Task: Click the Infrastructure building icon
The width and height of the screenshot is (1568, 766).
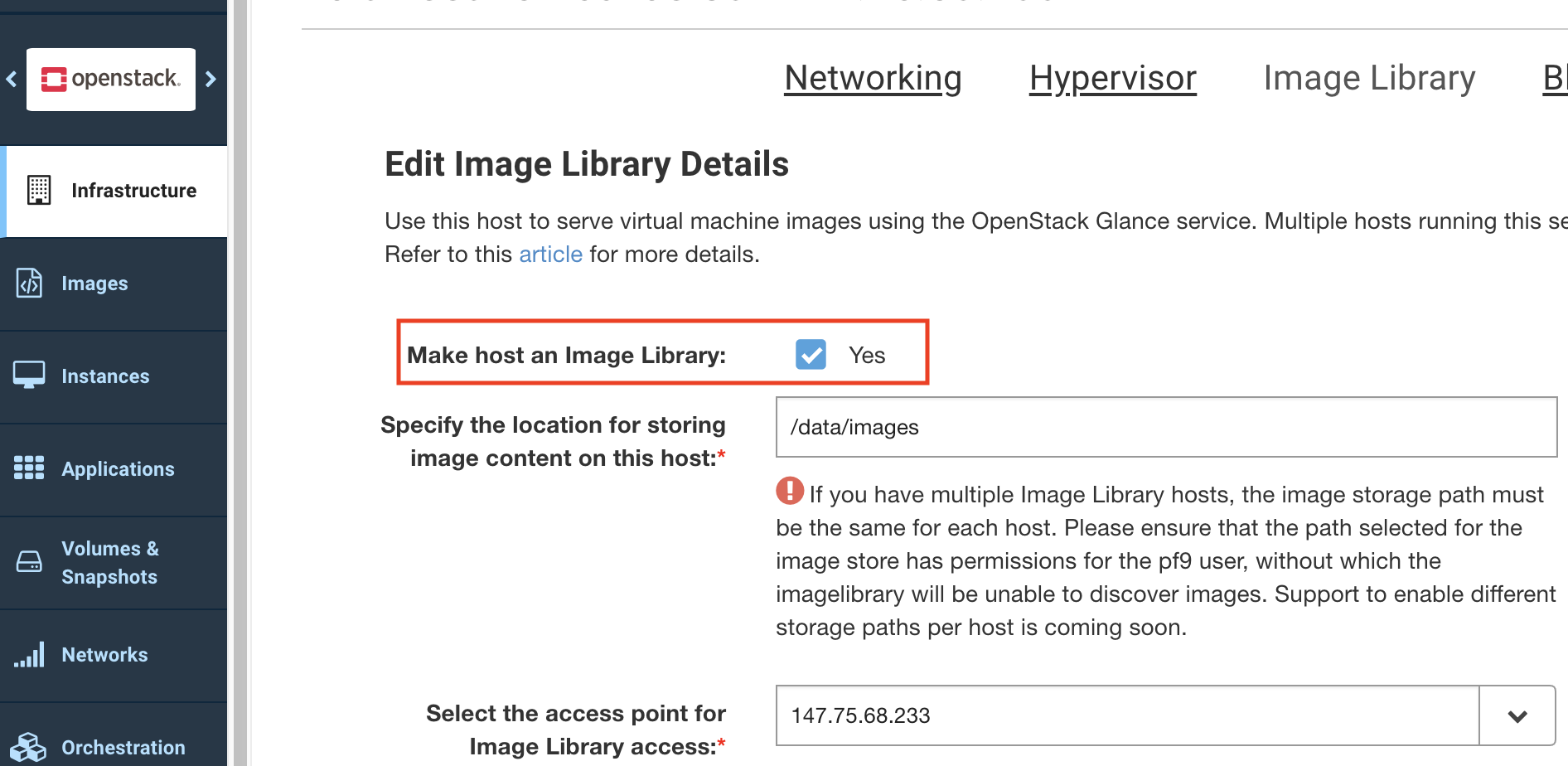Action: tap(38, 191)
